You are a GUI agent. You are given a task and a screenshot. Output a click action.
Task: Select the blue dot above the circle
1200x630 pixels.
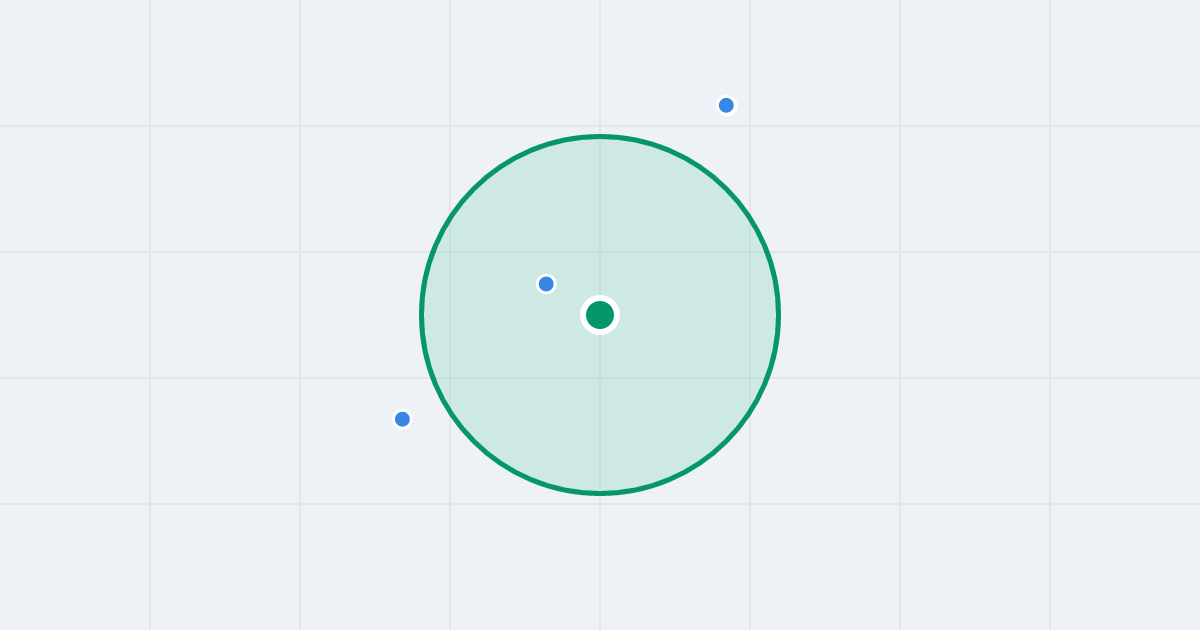(726, 105)
